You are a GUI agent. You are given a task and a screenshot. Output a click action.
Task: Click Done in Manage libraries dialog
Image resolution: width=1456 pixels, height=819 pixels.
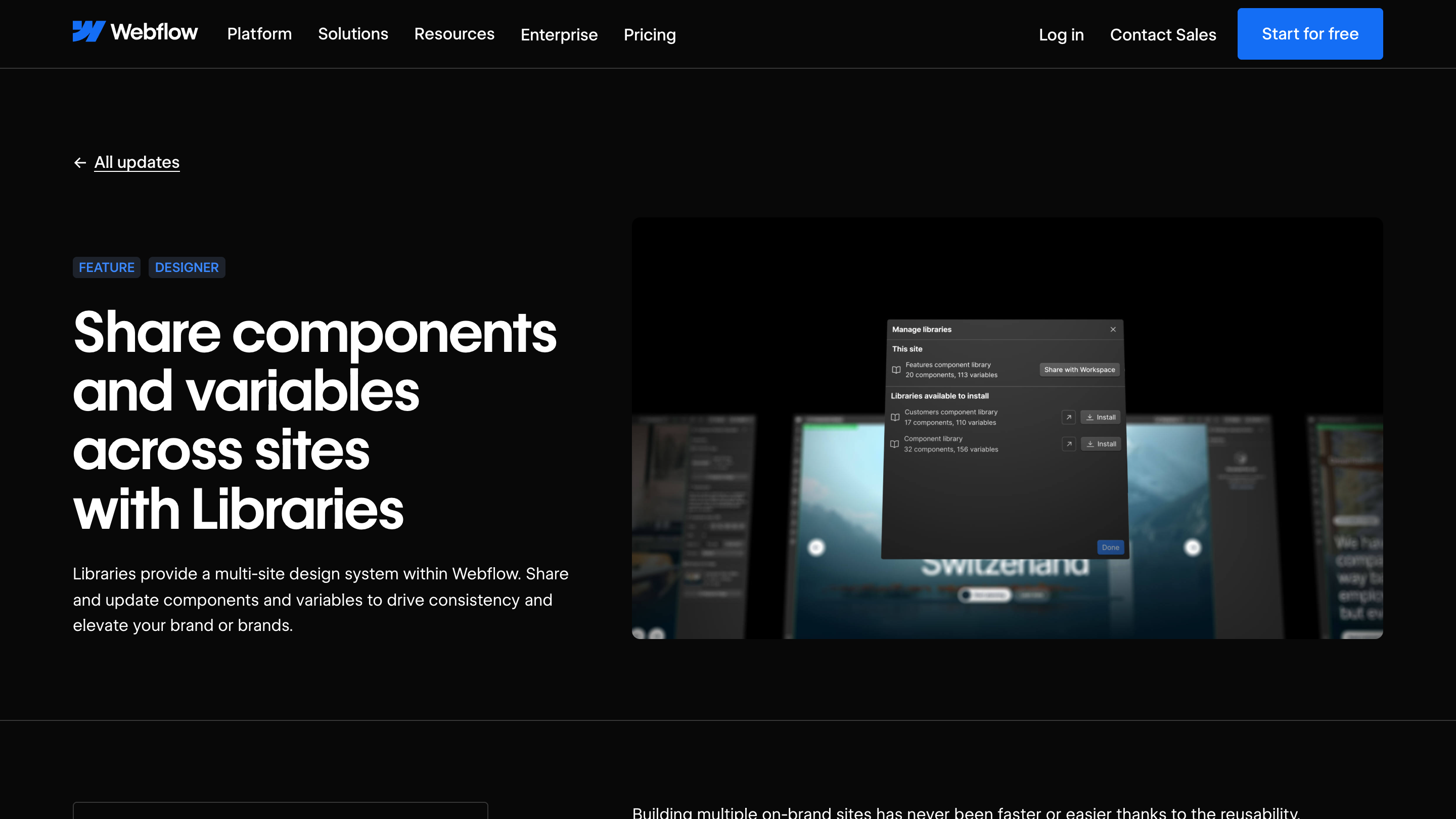[1111, 547]
